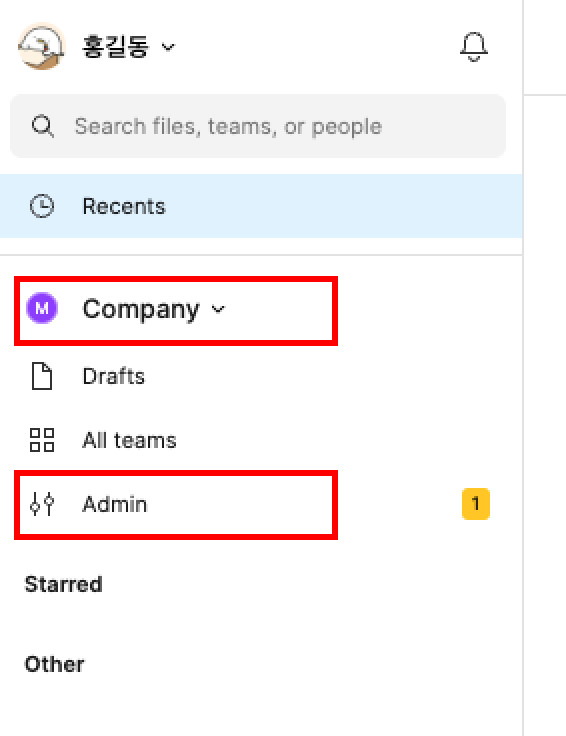Click the 홍길동 username label
Image resolution: width=566 pixels, height=736 pixels.
[x=115, y=46]
